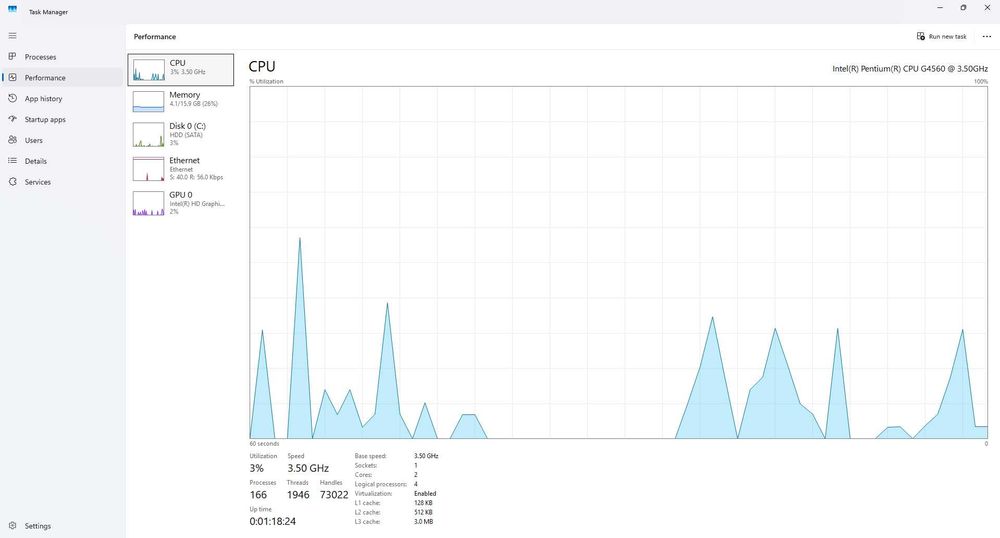Select the CPU mini graph thumbnail

tap(148, 69)
